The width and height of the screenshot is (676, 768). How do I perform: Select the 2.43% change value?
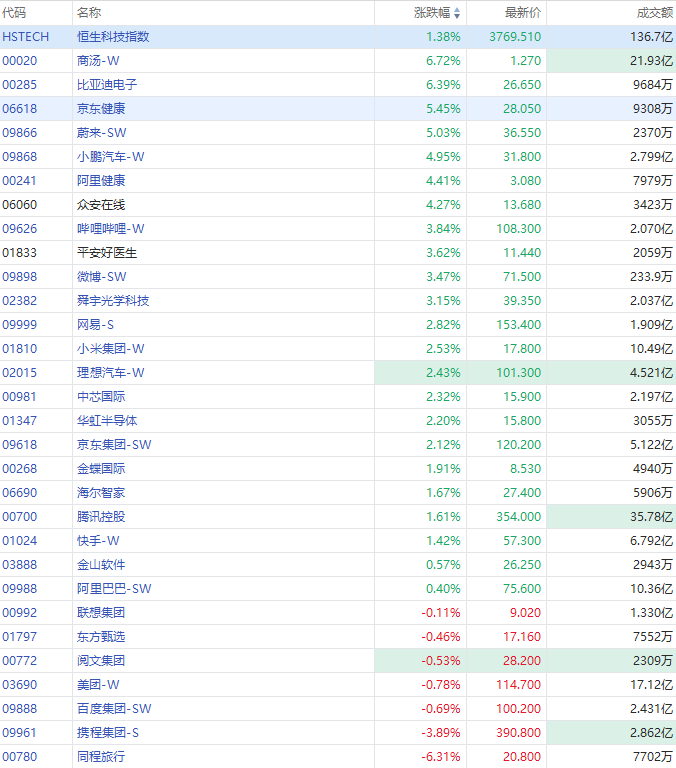[443, 373]
